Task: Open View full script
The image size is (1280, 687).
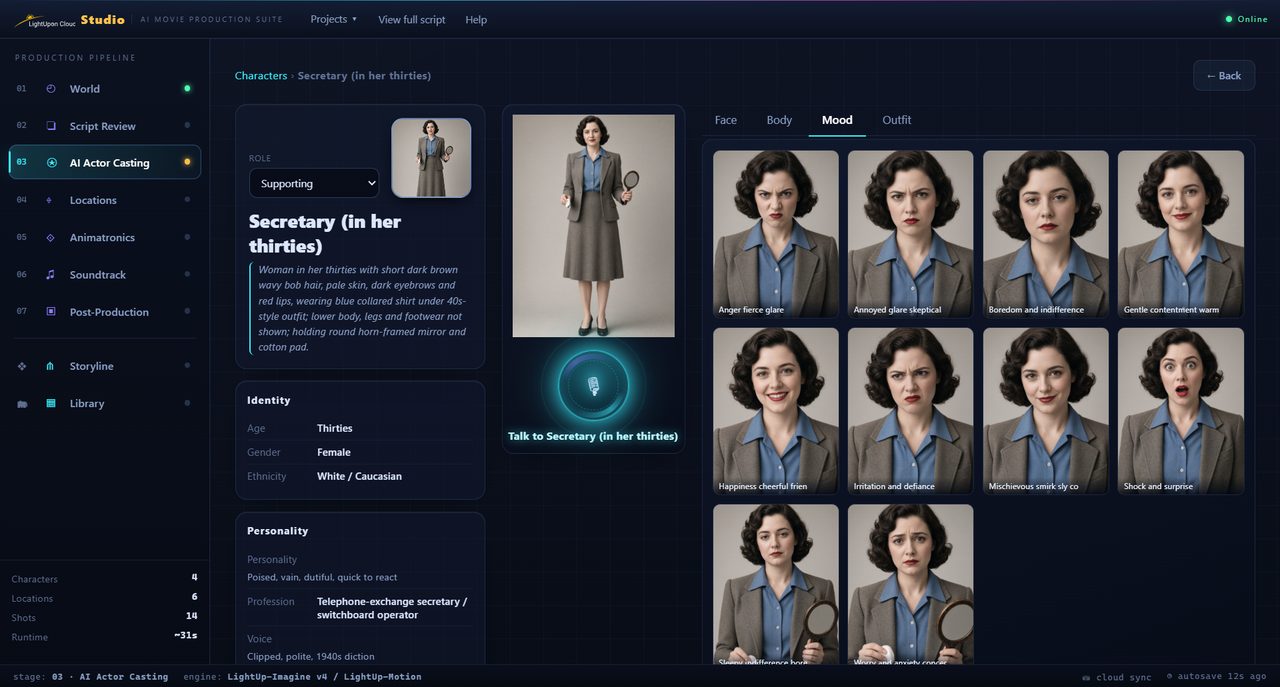Action: [x=412, y=19]
